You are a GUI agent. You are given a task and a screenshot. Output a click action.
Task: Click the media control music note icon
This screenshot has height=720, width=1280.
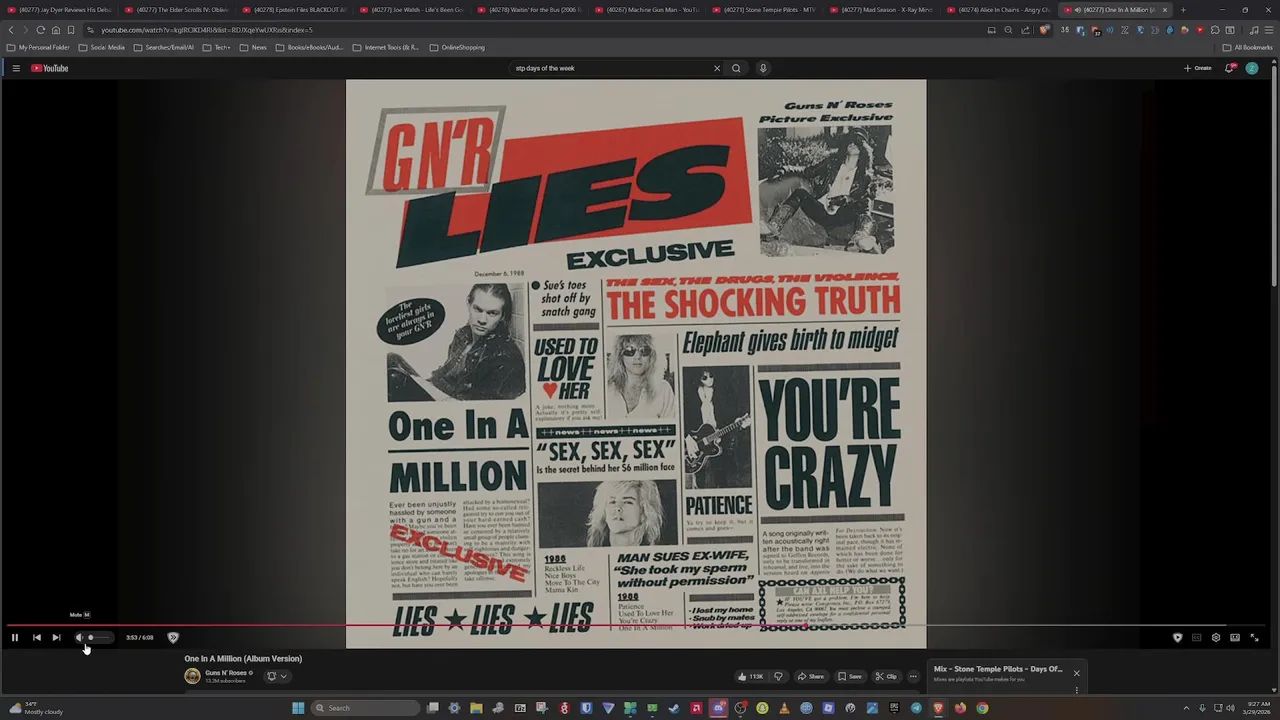pos(1254,30)
